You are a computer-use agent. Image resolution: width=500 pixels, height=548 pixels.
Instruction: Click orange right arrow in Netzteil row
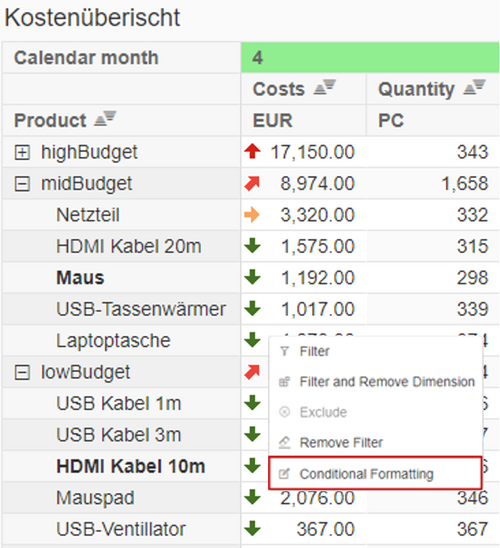(x=252, y=215)
